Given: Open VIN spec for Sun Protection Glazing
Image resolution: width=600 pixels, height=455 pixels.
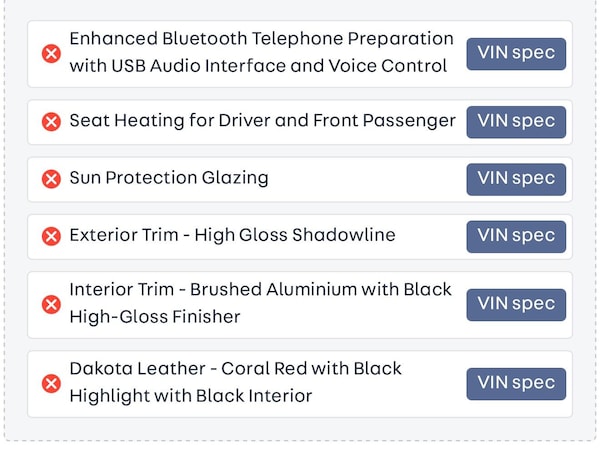Looking at the screenshot, I should pos(516,179).
